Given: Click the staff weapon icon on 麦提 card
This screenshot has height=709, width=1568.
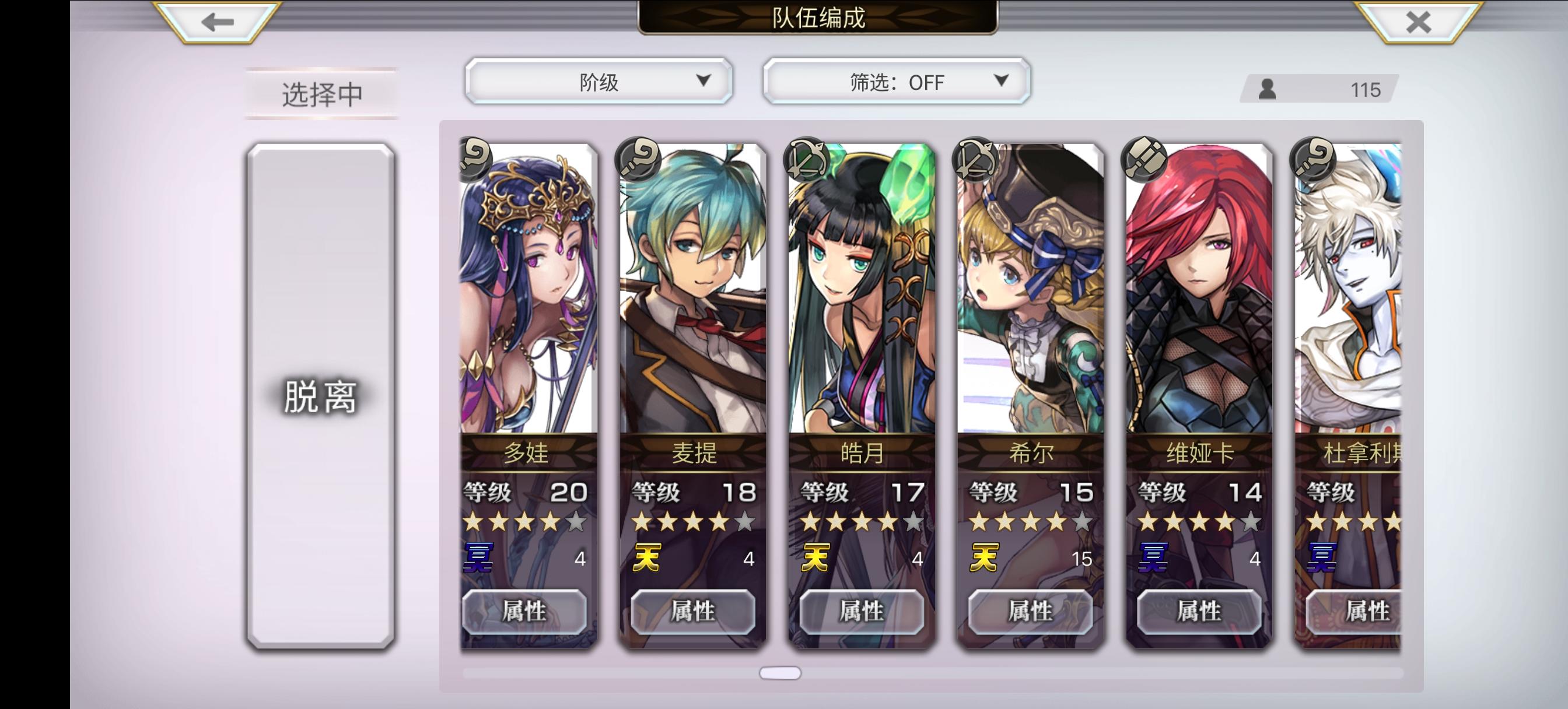Looking at the screenshot, I should pos(638,159).
